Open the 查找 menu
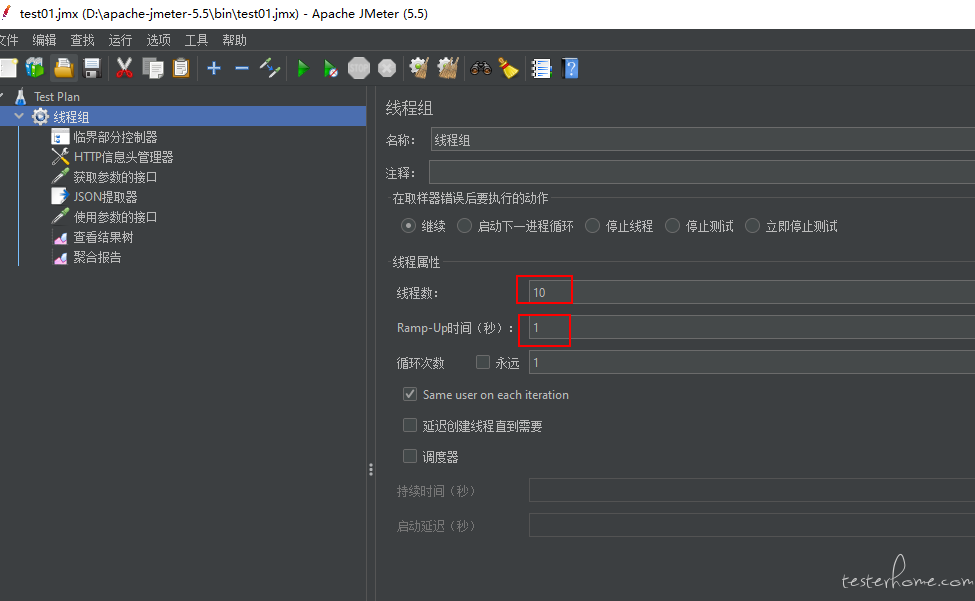The height and width of the screenshot is (601, 975). pos(82,40)
